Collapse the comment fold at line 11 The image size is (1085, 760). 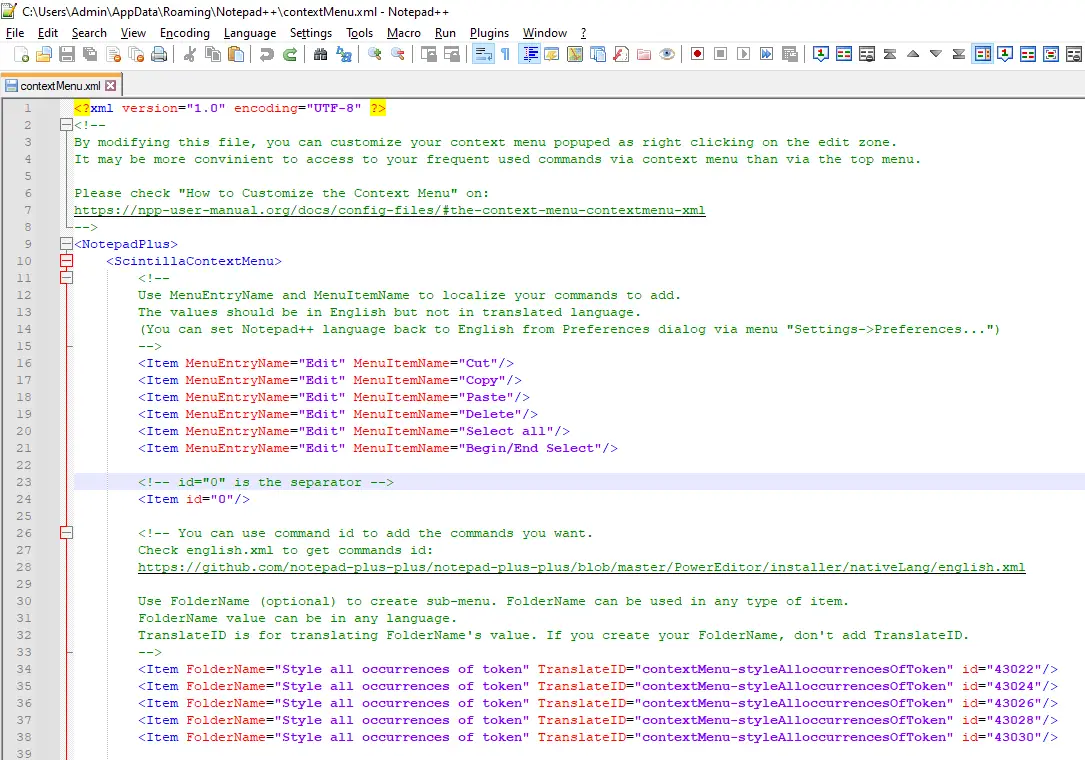(66, 278)
